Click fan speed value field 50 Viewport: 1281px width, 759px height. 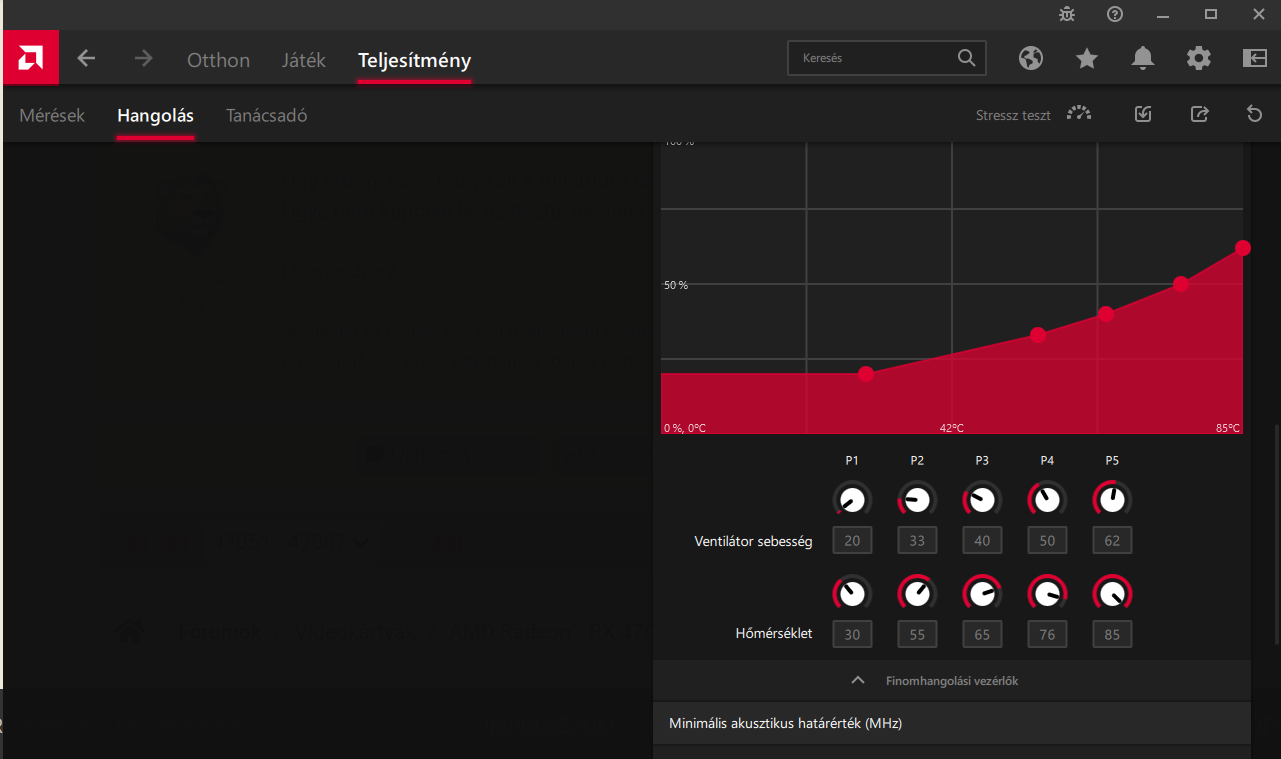(x=1047, y=541)
